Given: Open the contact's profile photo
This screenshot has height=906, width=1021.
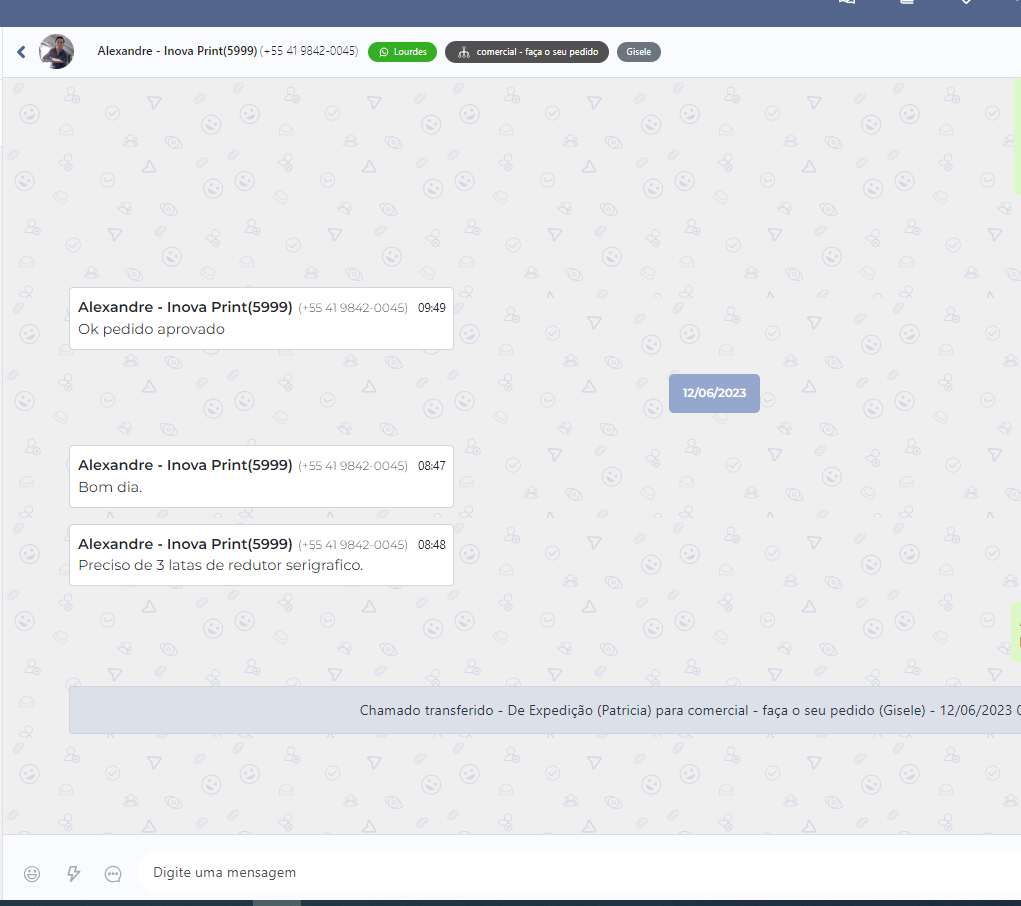Looking at the screenshot, I should point(56,52).
